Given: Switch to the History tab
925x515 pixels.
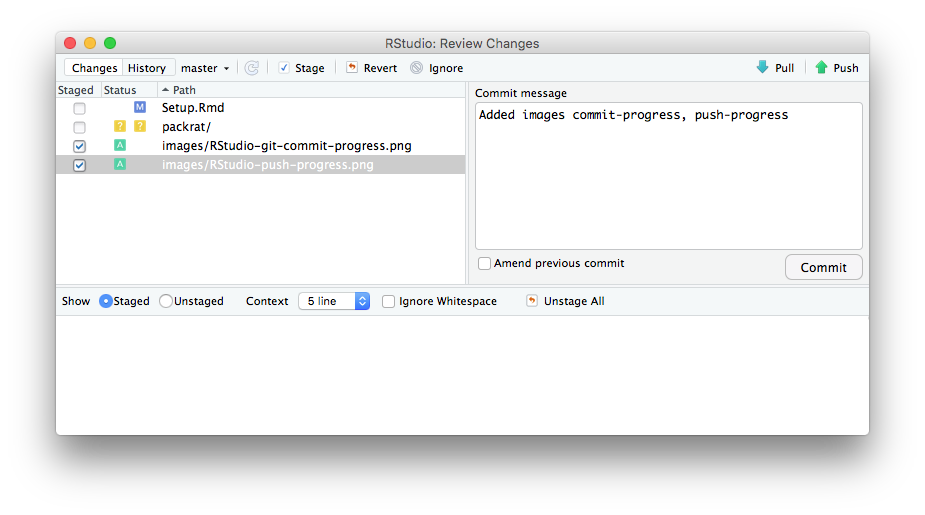Looking at the screenshot, I should 147,68.
